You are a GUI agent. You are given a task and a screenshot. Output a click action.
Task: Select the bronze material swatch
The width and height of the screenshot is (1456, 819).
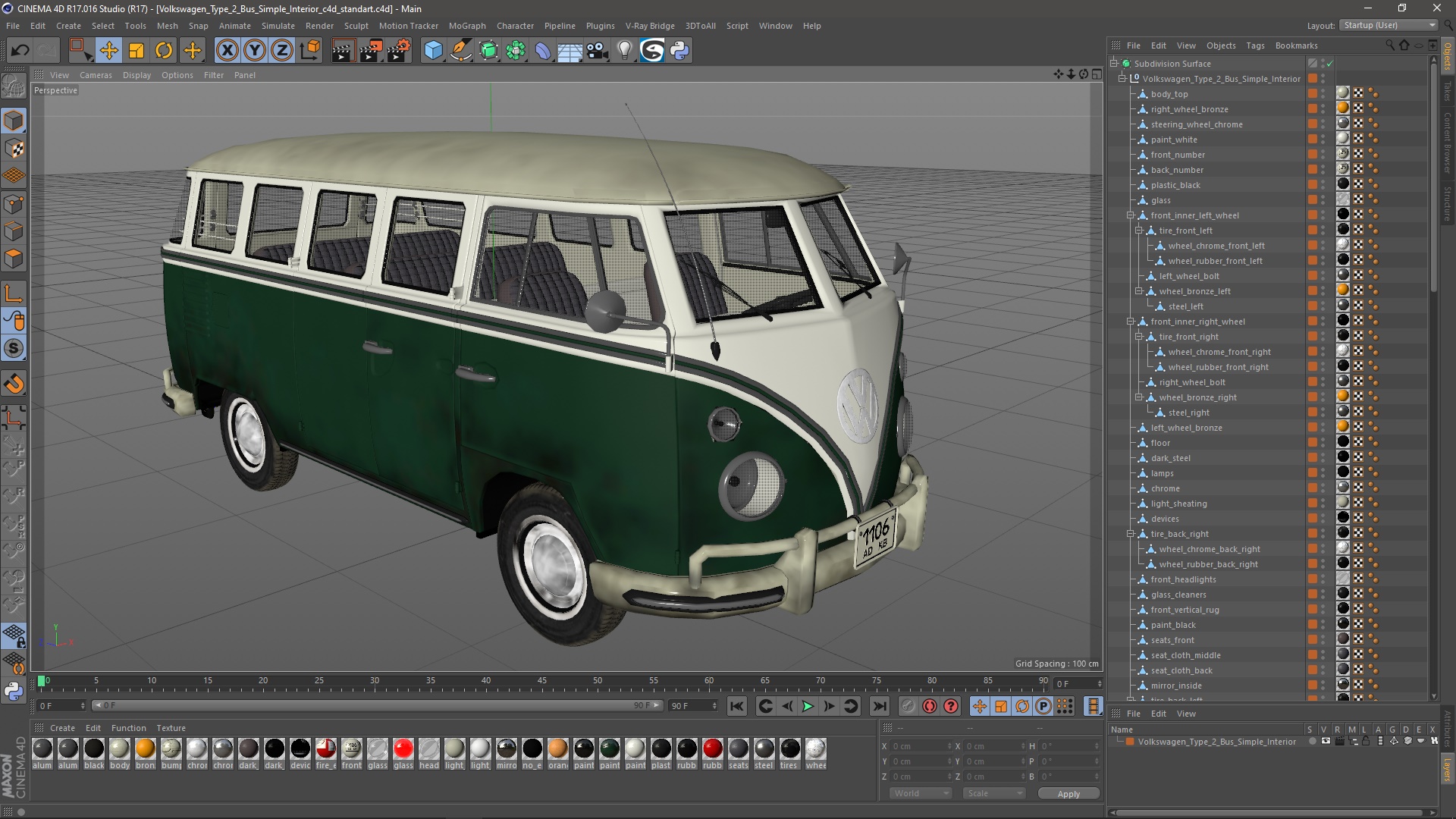145,749
